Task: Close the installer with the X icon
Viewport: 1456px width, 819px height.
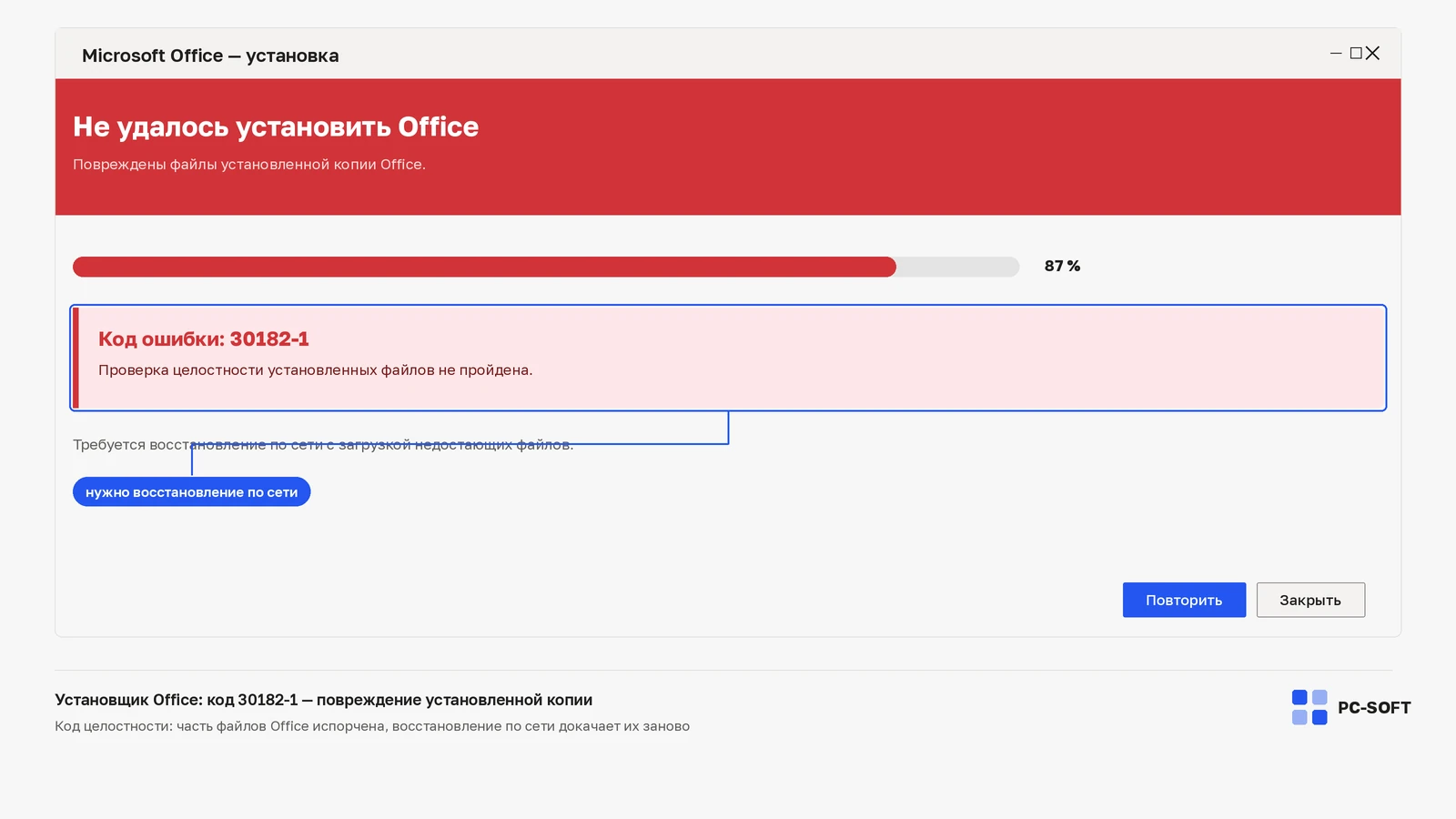Action: click(x=1373, y=54)
